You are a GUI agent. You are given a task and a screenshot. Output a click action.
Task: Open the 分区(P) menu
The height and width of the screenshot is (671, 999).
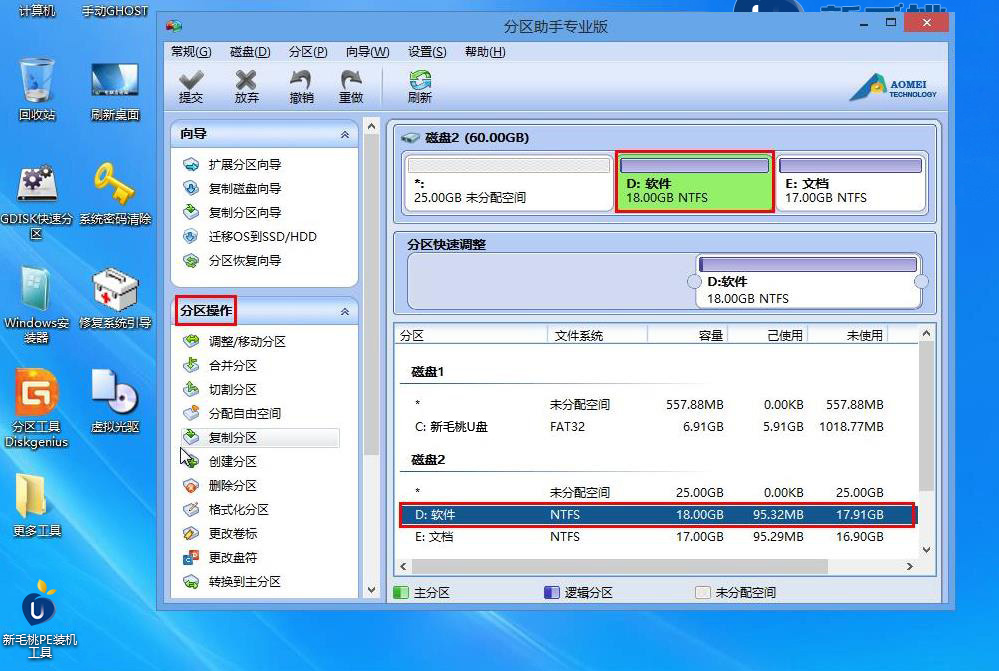click(308, 52)
